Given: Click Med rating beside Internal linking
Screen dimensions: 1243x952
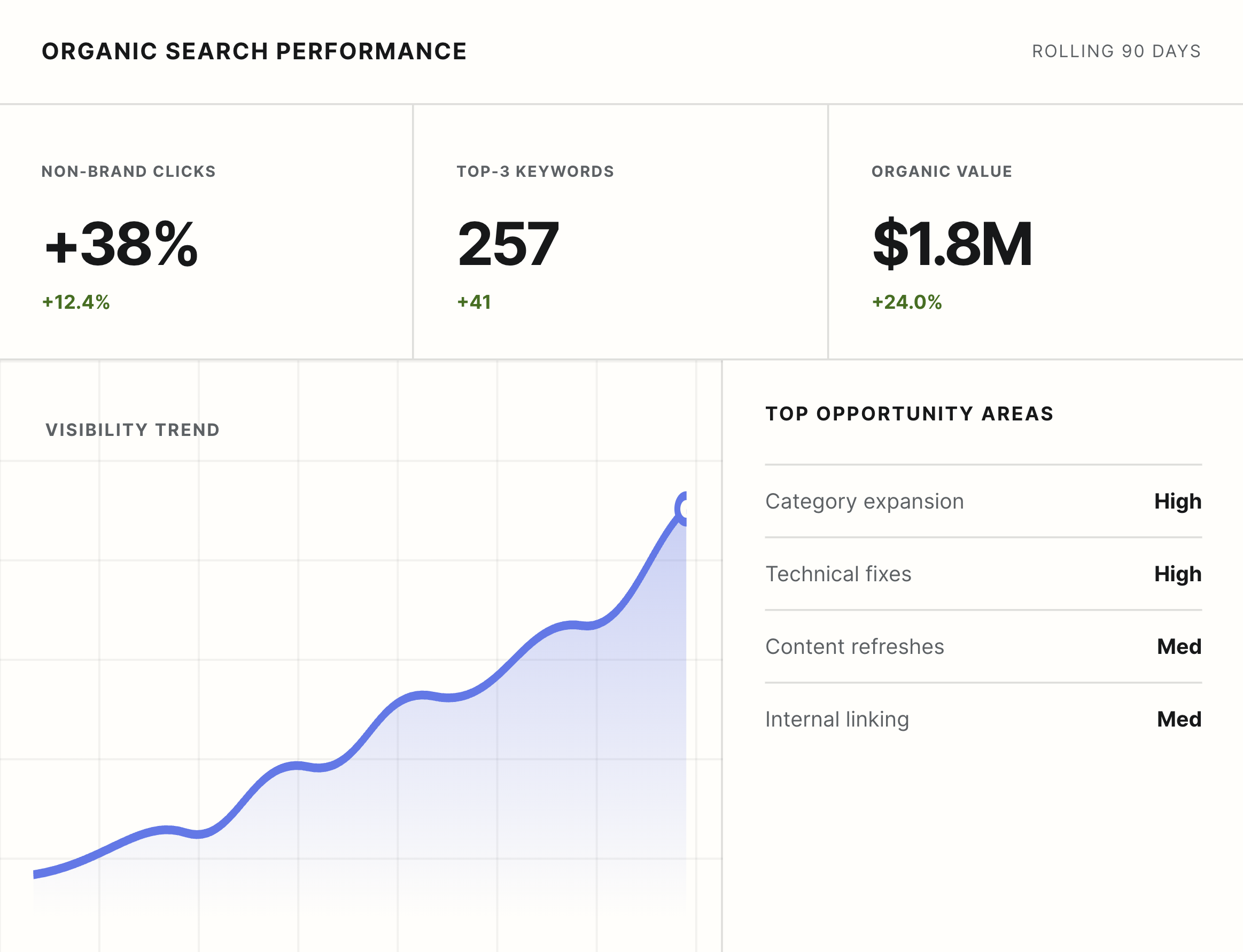Looking at the screenshot, I should point(1179,719).
